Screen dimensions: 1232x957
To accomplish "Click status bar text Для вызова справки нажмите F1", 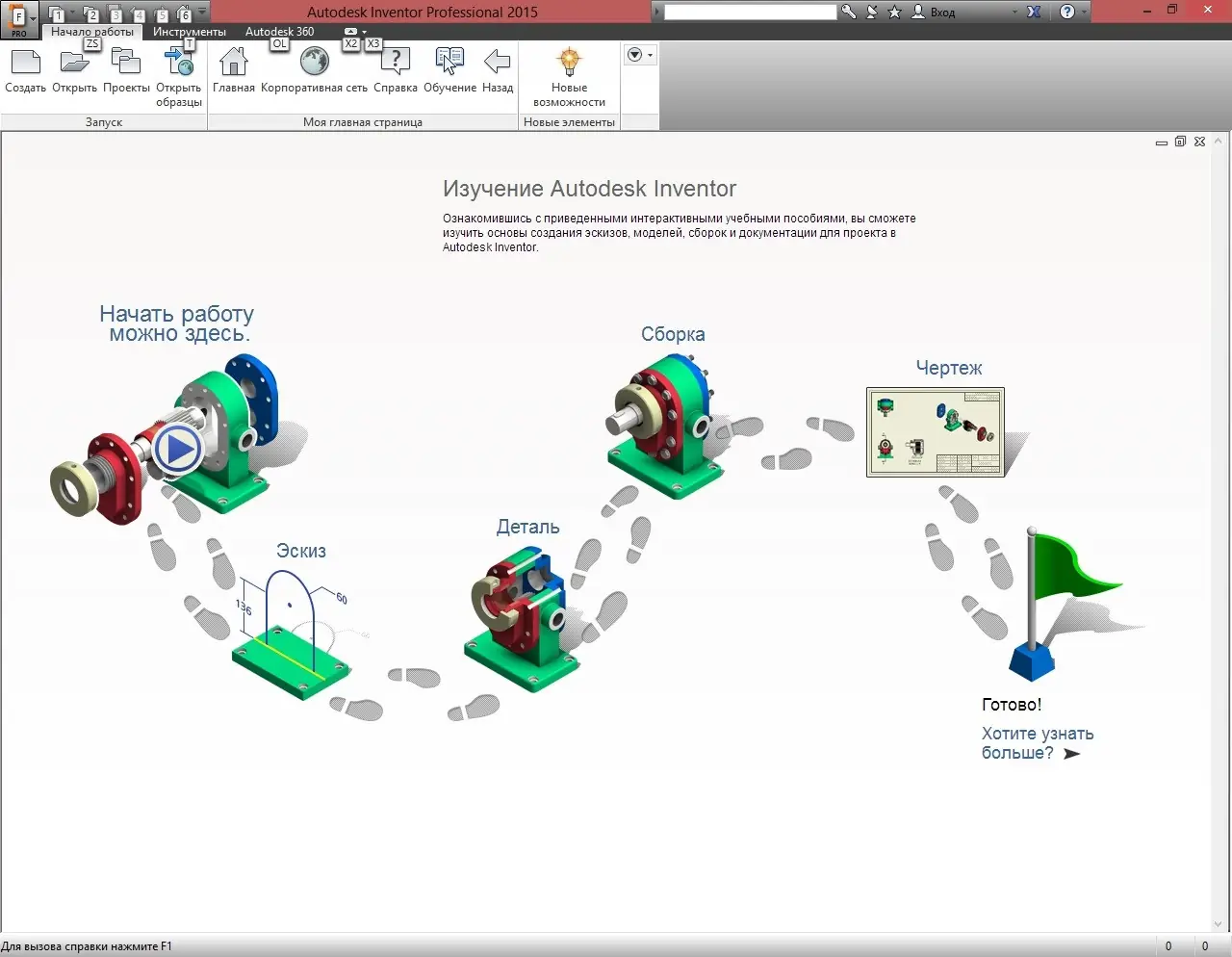I will pyautogui.click(x=87, y=946).
